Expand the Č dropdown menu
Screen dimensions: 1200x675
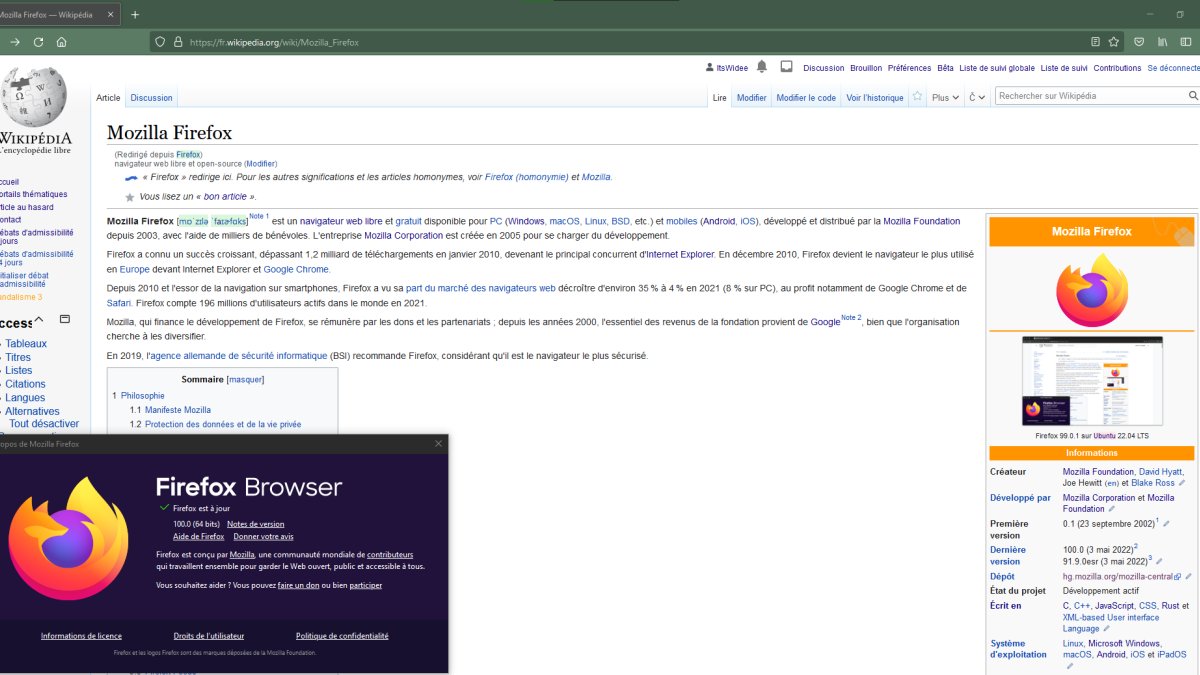click(x=977, y=97)
